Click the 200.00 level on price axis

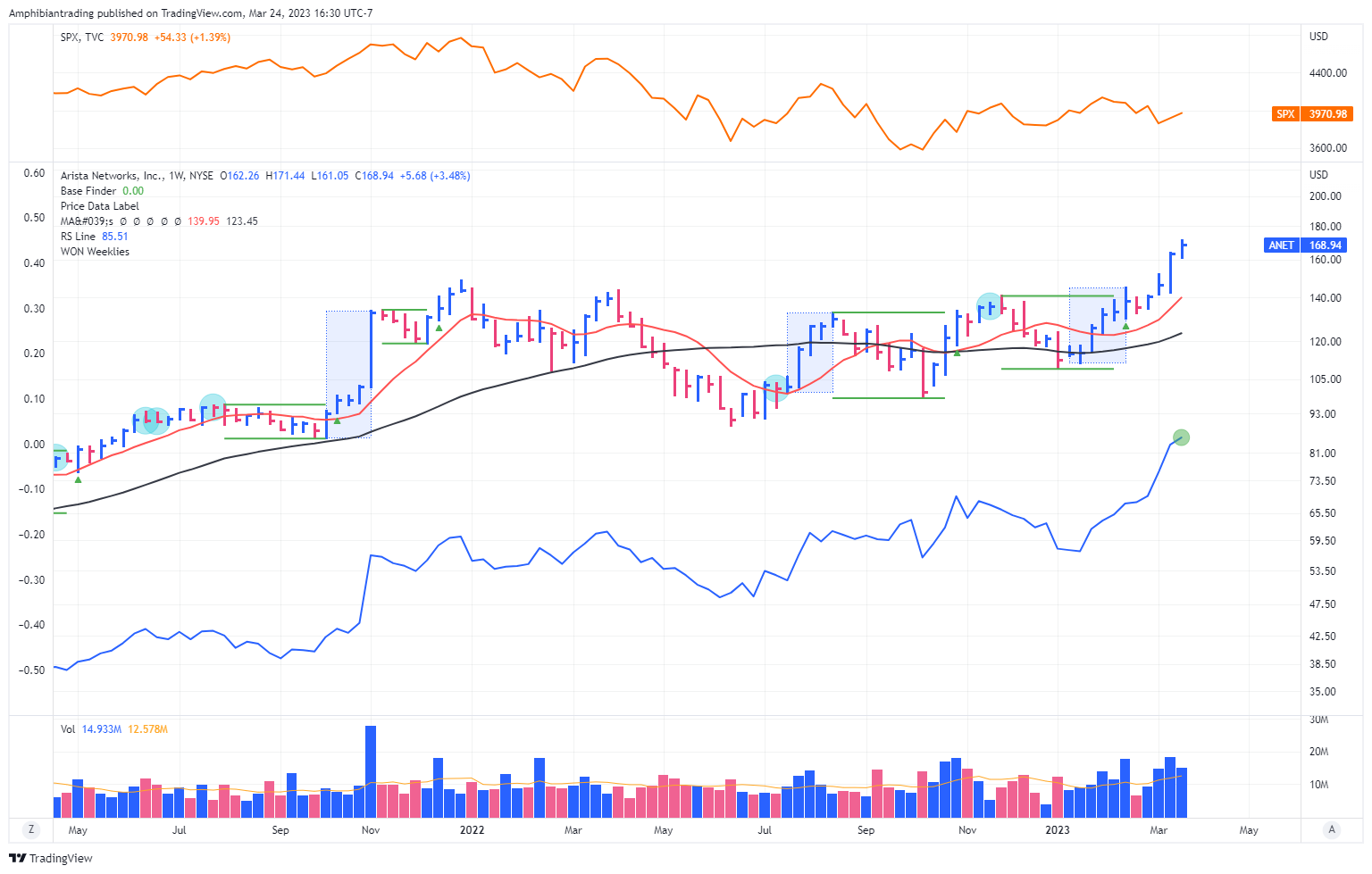(x=1326, y=196)
